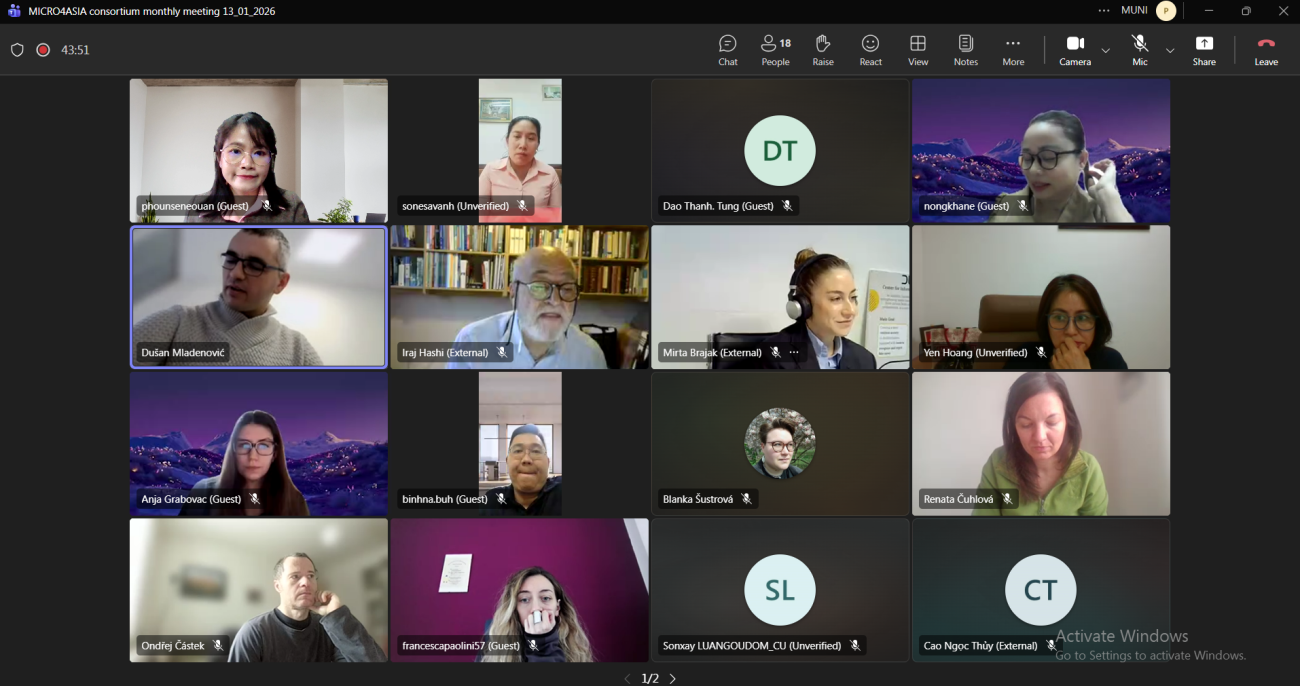
Task: Expand Camera options dropdown arrow
Action: 1105,50
